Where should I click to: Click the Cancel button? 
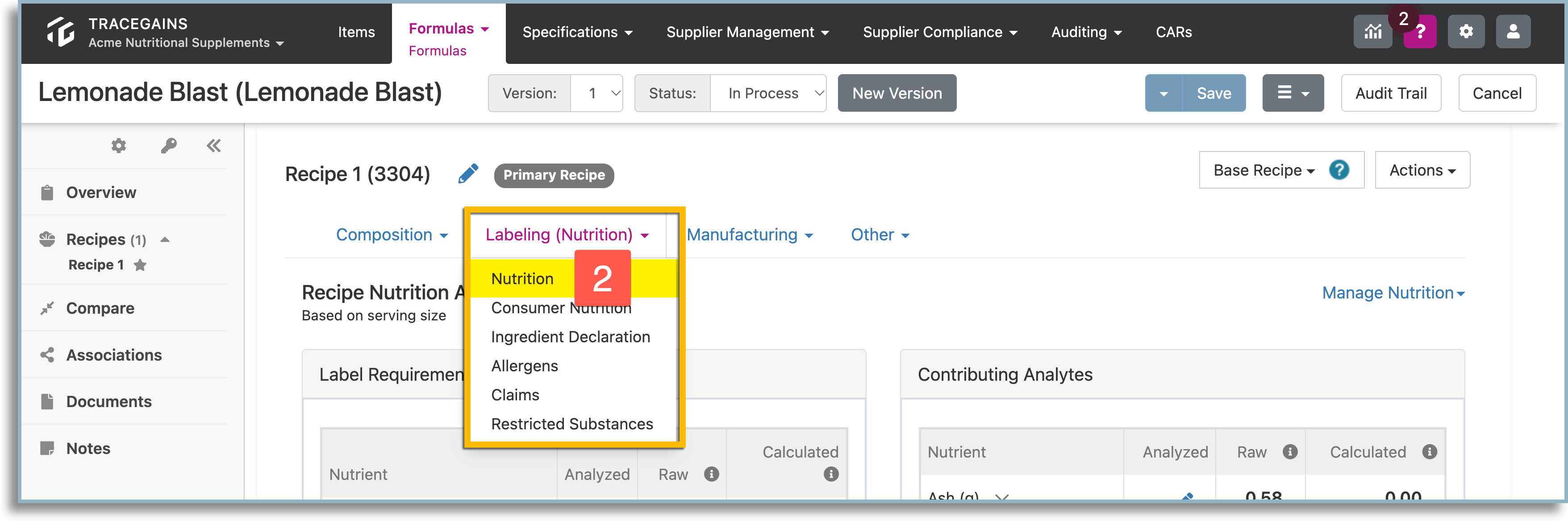(x=1497, y=93)
